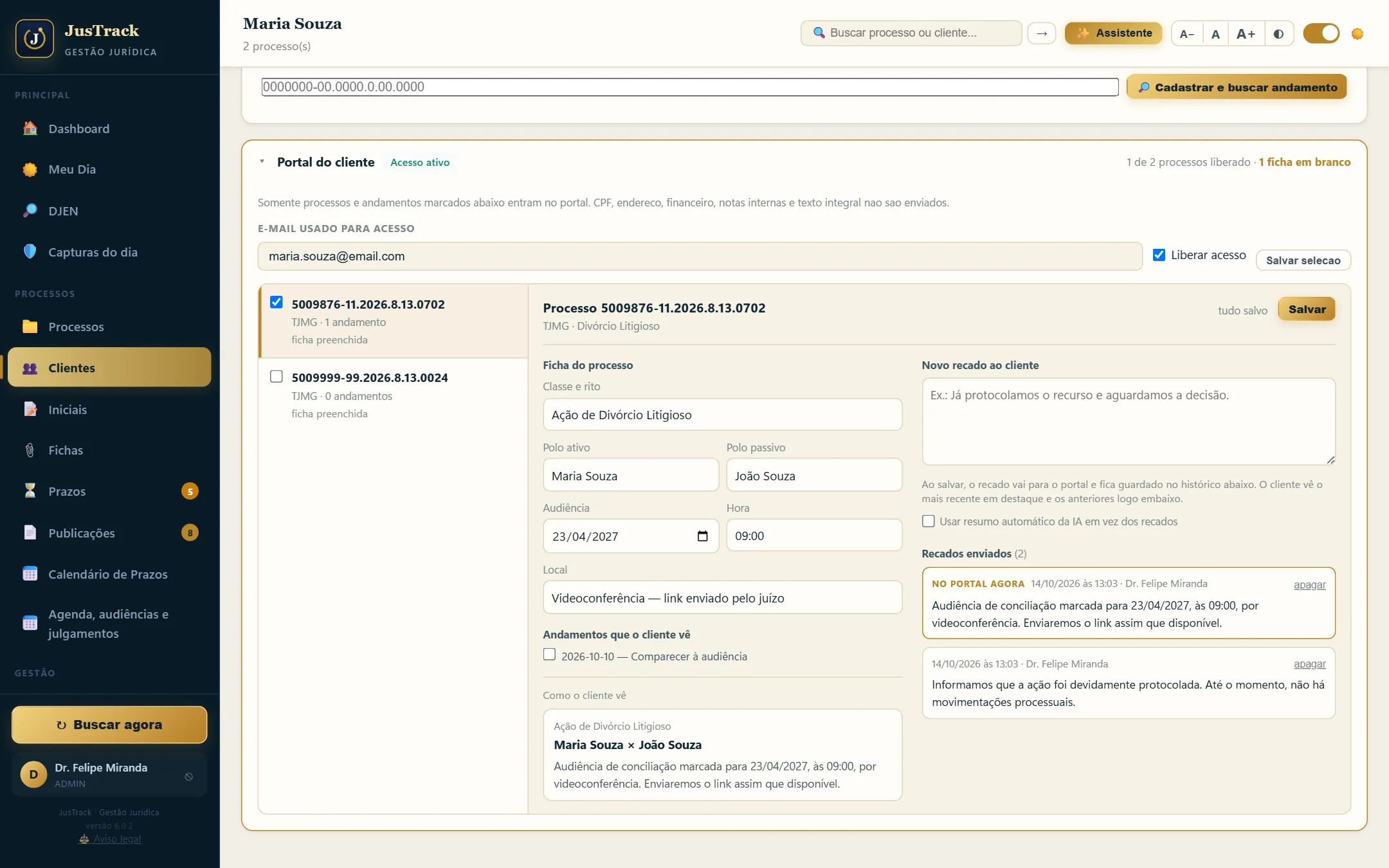This screenshot has height=868, width=1389.
Task: Click Cadastrar e buscar andamento
Action: (1237, 87)
